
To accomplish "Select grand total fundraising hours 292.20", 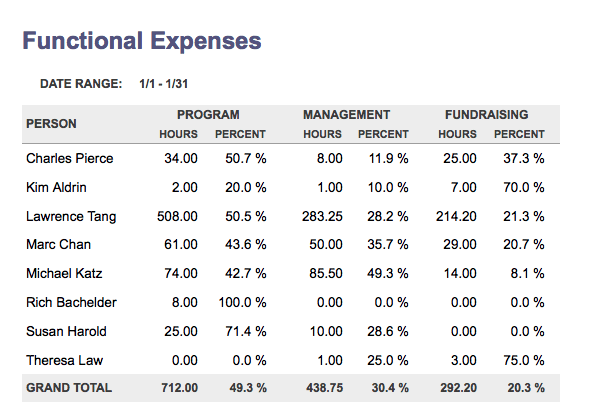I will coord(458,388).
